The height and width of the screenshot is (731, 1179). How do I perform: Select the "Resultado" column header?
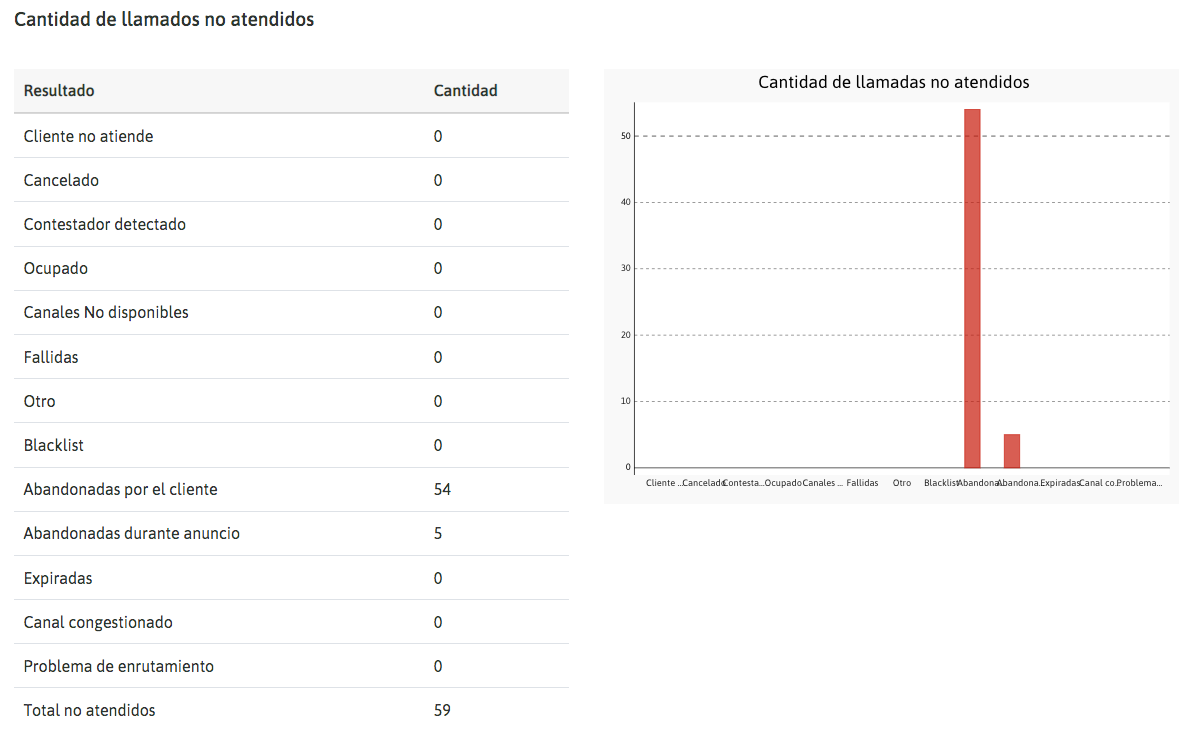pyautogui.click(x=59, y=91)
